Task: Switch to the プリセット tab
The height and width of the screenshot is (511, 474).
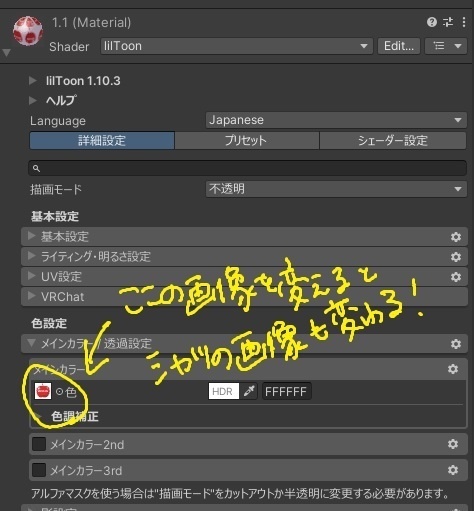Action: (x=247, y=140)
